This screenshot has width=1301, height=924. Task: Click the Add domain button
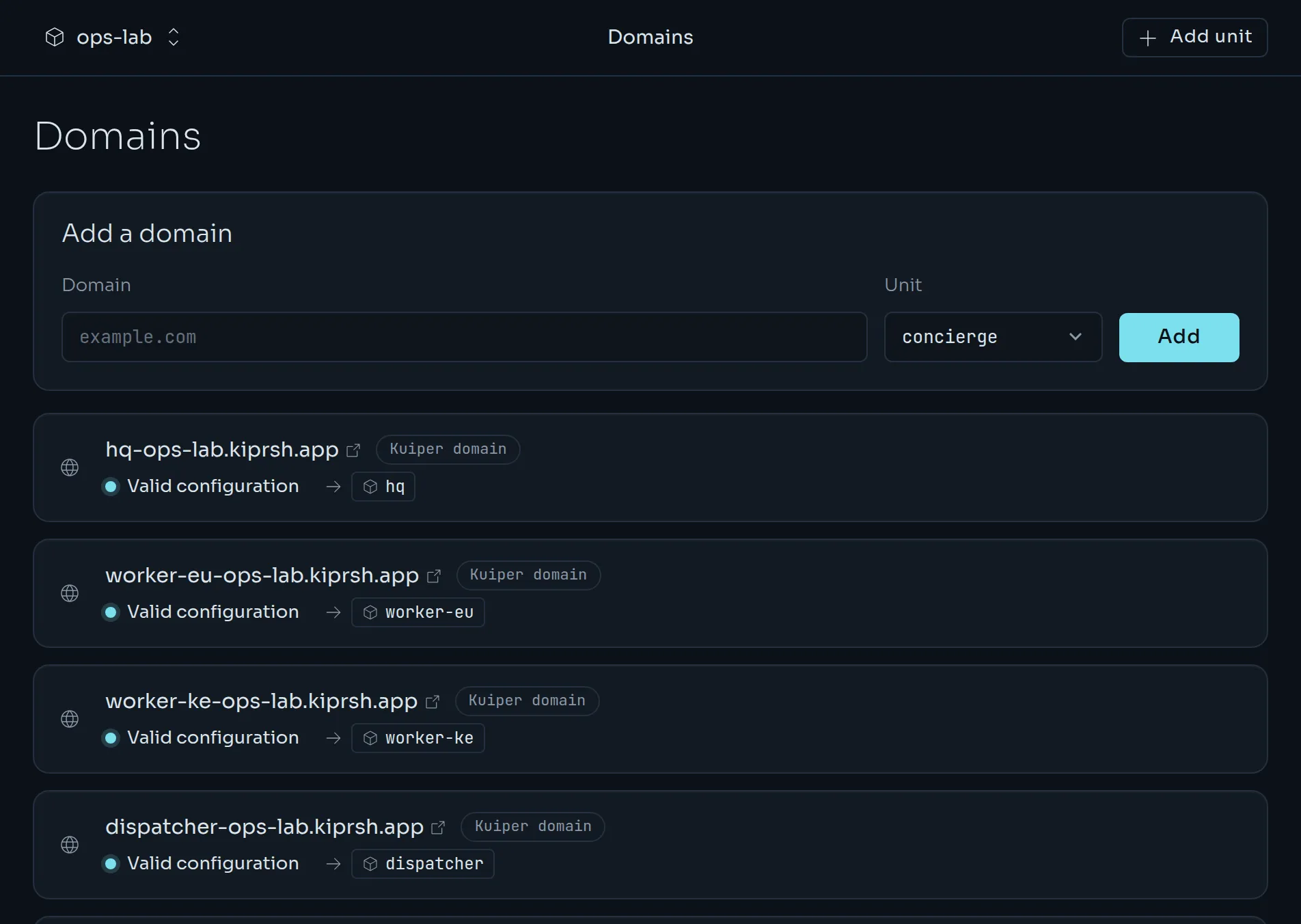pos(1179,337)
